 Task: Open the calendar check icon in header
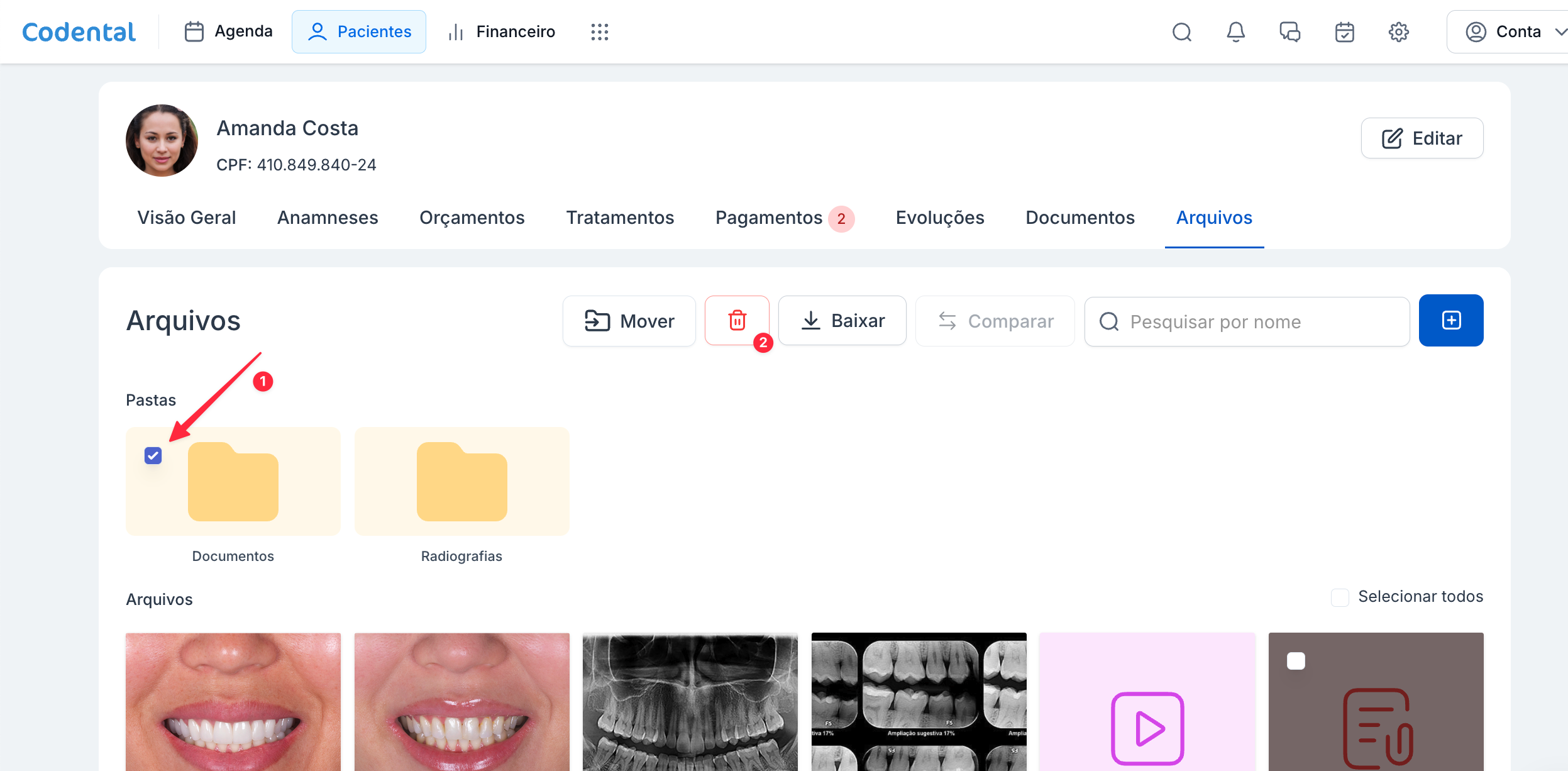[x=1344, y=31]
